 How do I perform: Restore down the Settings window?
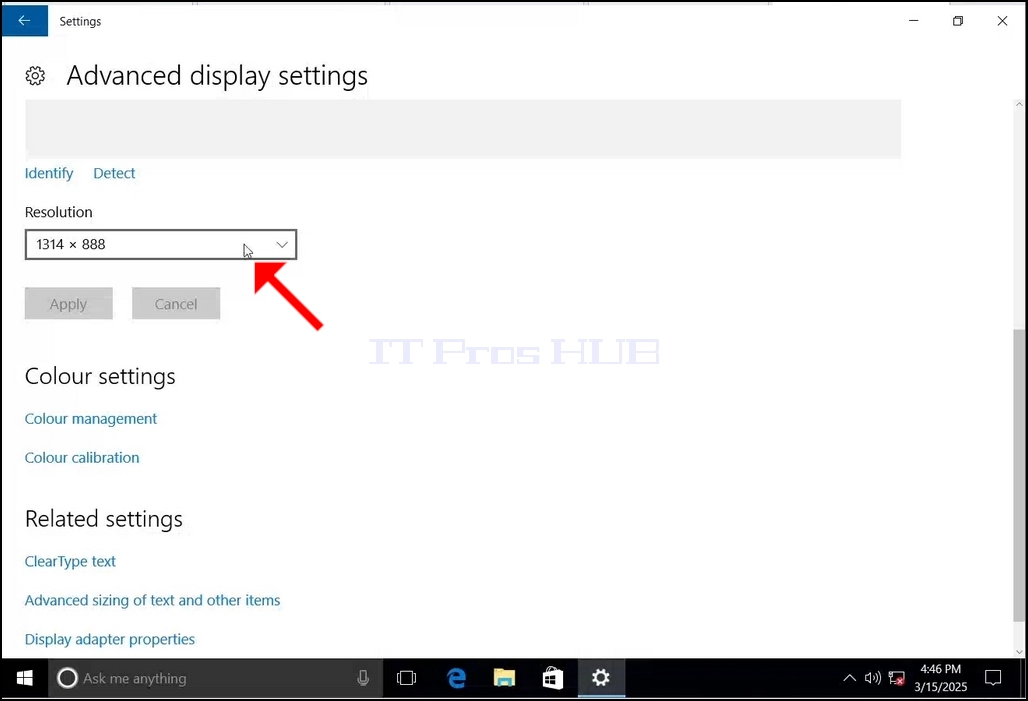958,20
